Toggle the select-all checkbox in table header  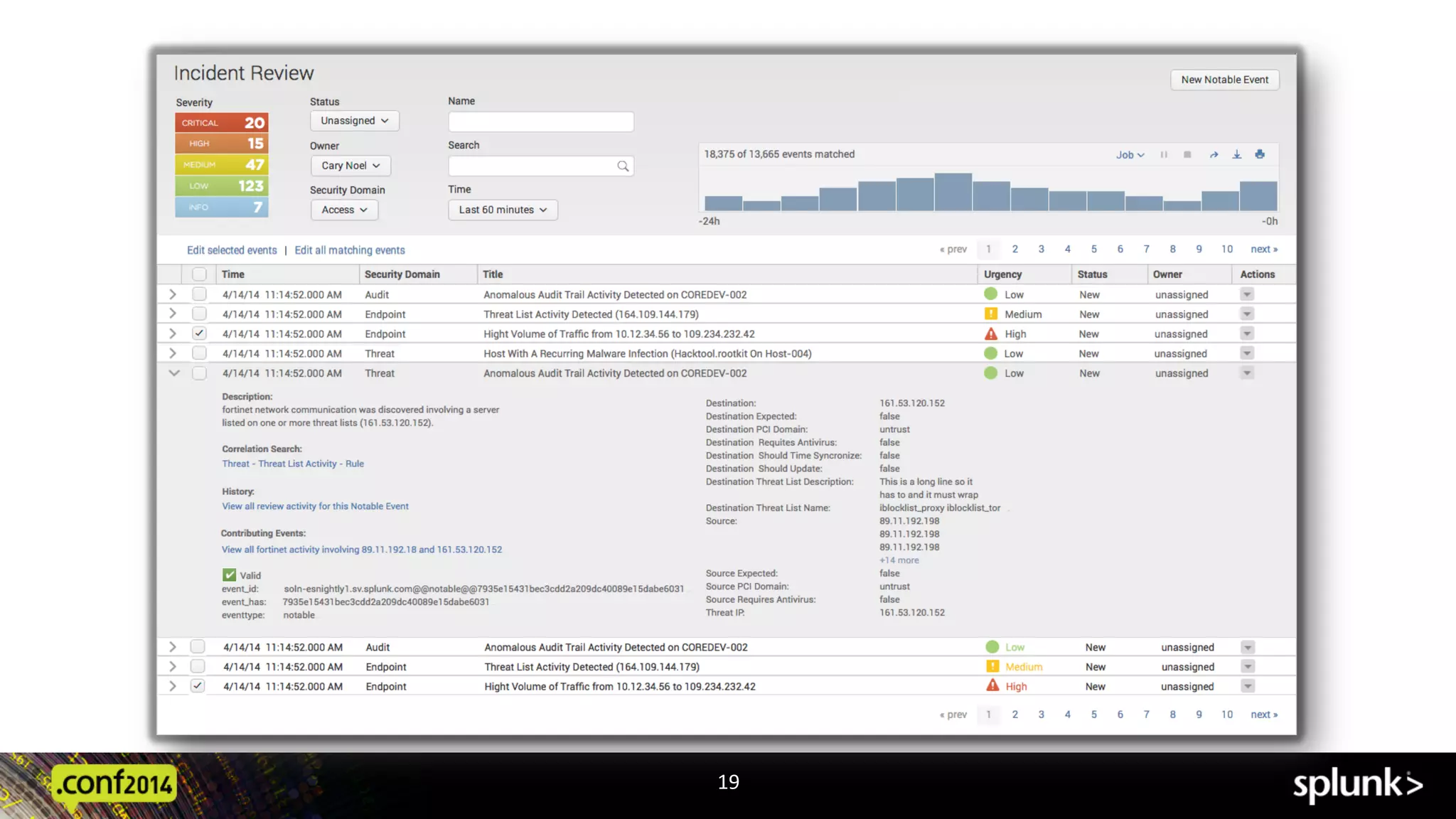click(199, 274)
